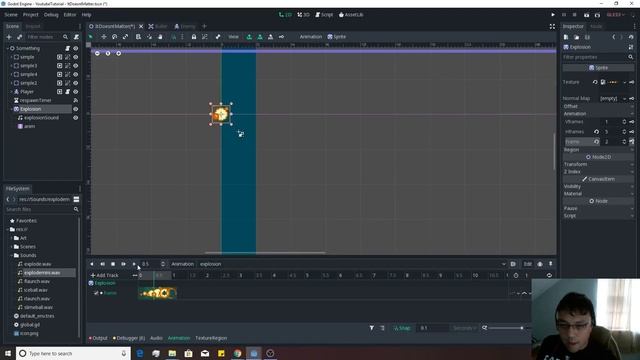640x360 pixels.
Task: Lock the selected object with the lock icon
Action: tap(194, 37)
